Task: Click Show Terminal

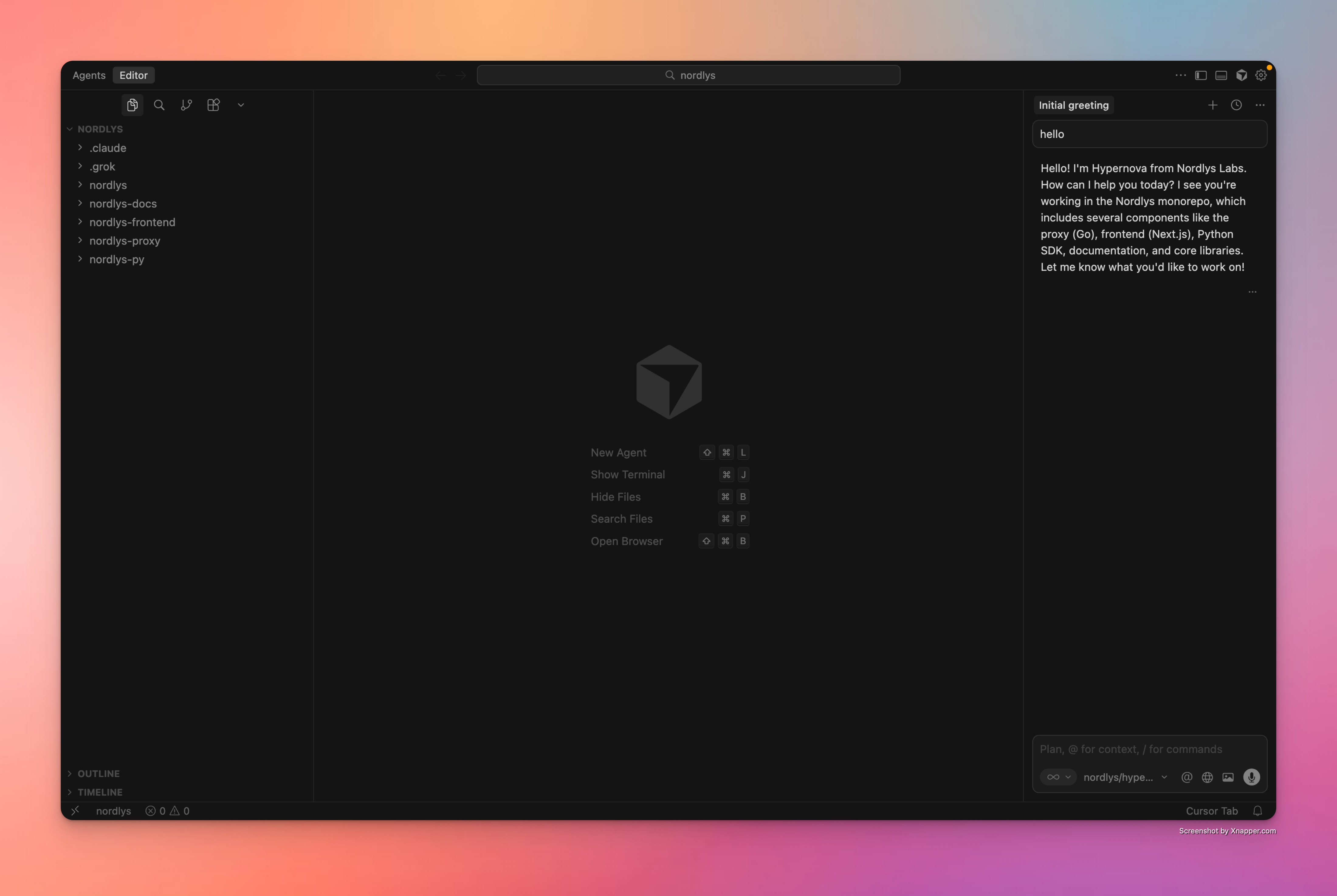Action: tap(627, 474)
